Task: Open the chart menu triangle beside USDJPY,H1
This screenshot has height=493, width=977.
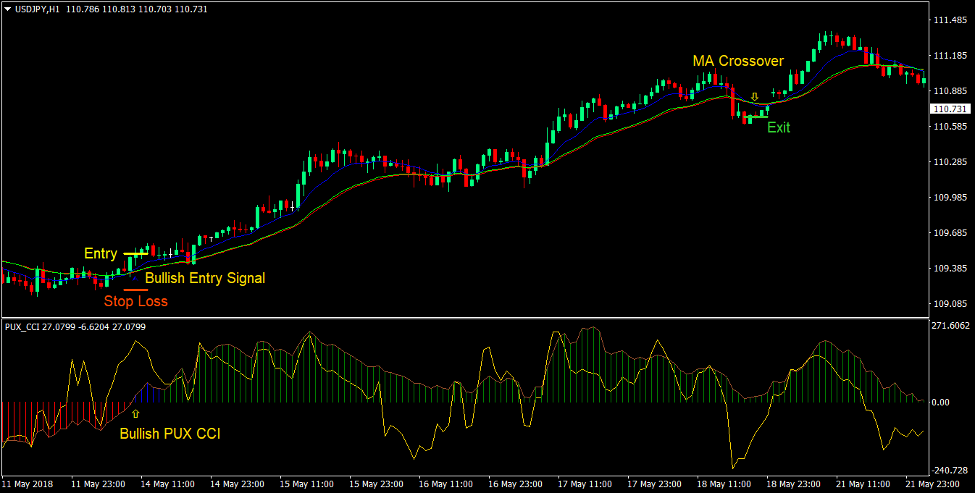Action: tap(7, 9)
